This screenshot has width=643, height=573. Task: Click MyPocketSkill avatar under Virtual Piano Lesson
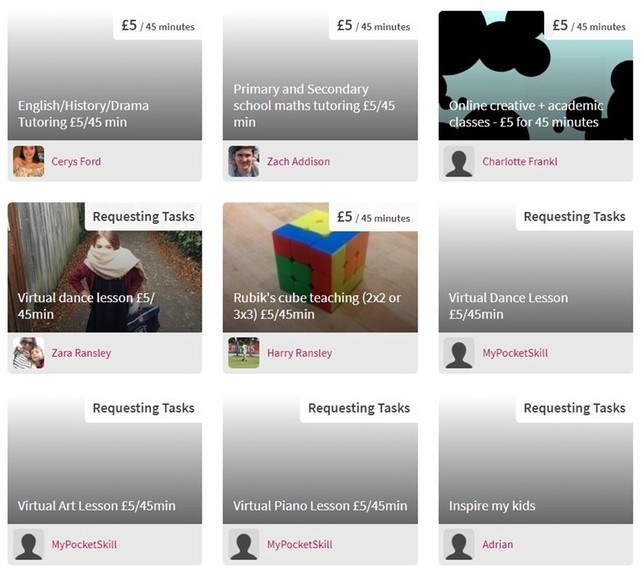point(244,544)
